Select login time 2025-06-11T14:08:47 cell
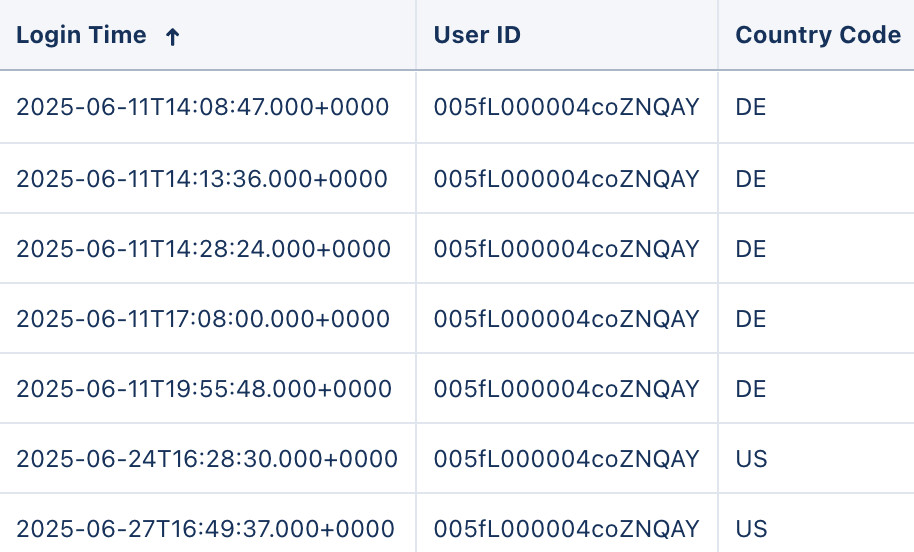 (x=203, y=107)
